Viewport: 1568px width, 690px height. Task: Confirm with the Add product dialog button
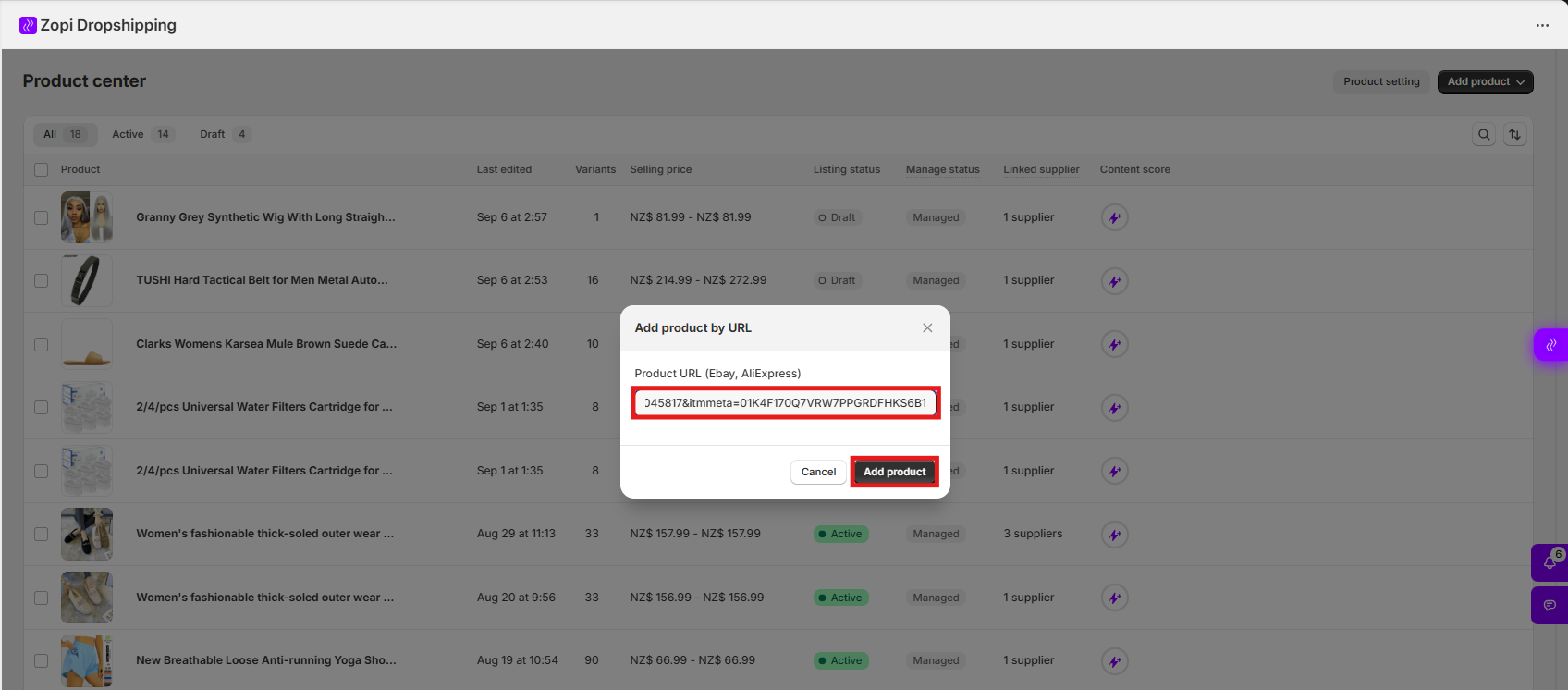(894, 472)
